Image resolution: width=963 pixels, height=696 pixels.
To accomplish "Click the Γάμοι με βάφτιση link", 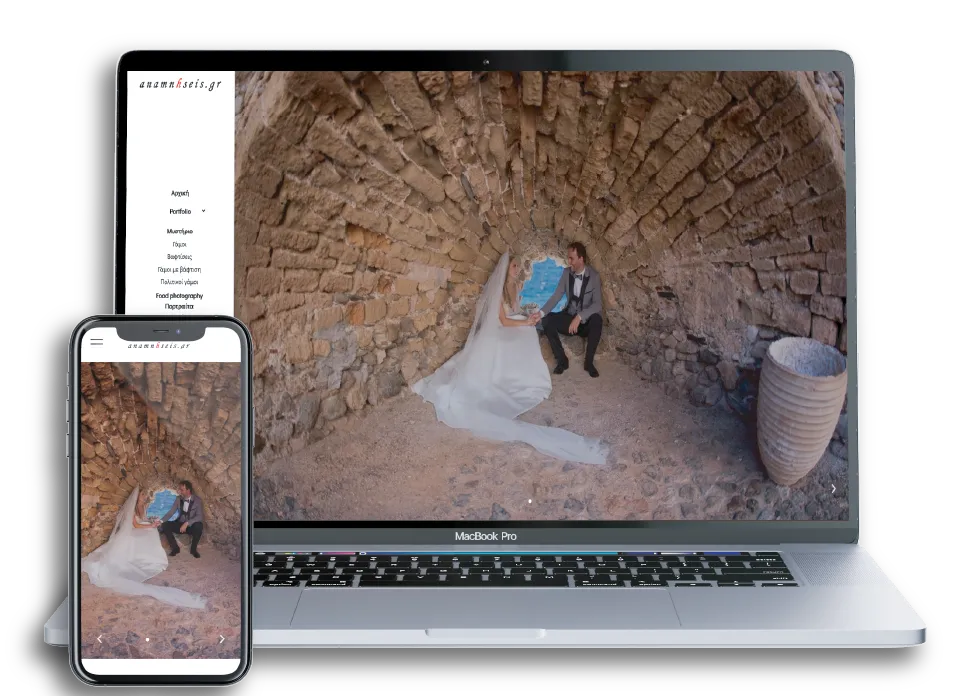I will [180, 270].
